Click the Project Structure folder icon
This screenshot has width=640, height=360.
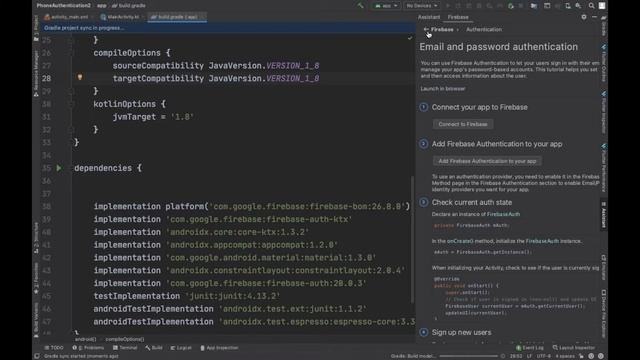[x=533, y=6]
